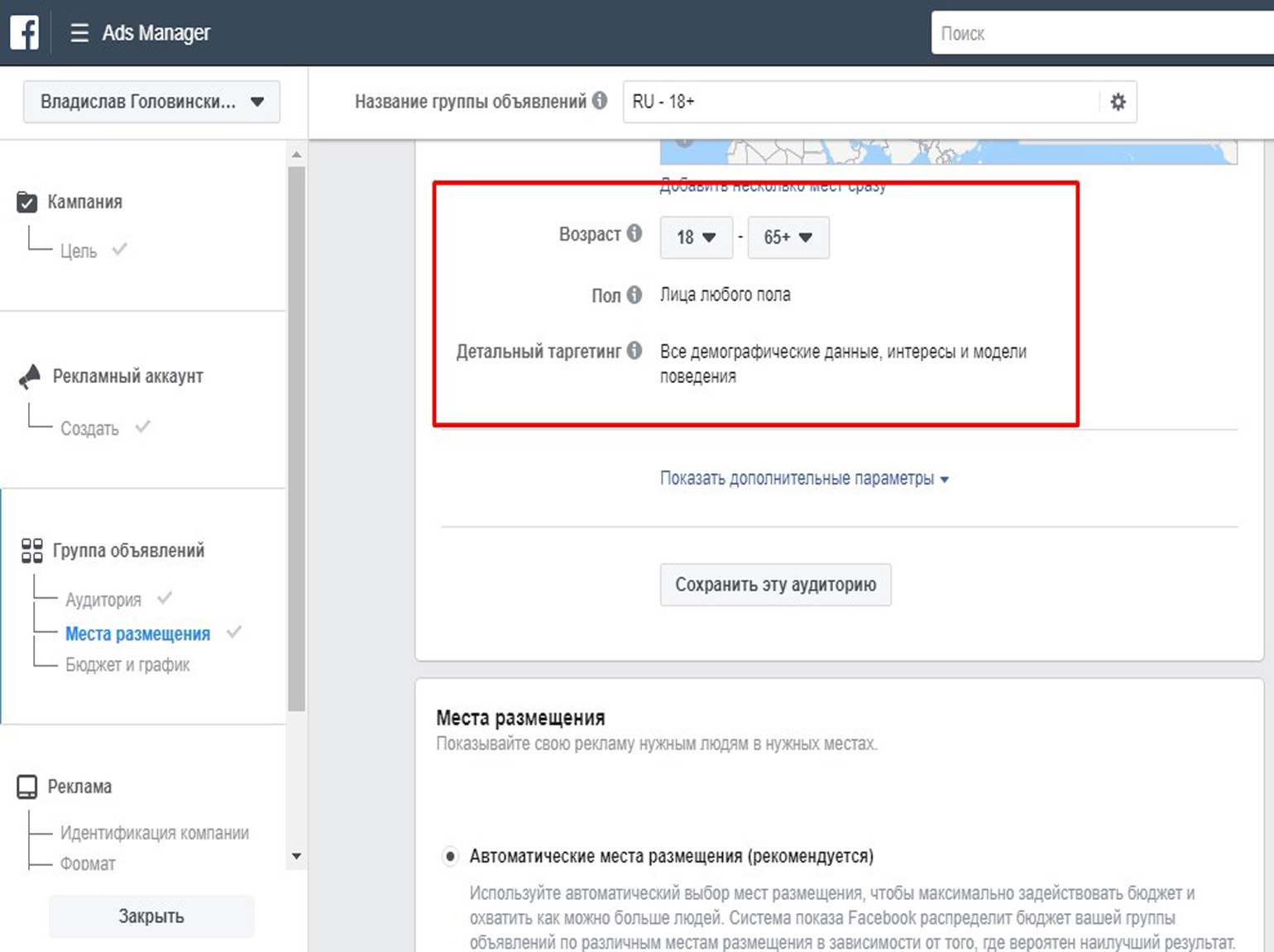Image resolution: width=1274 pixels, height=952 pixels.
Task: Click info icon next to Пол
Action: point(635,294)
